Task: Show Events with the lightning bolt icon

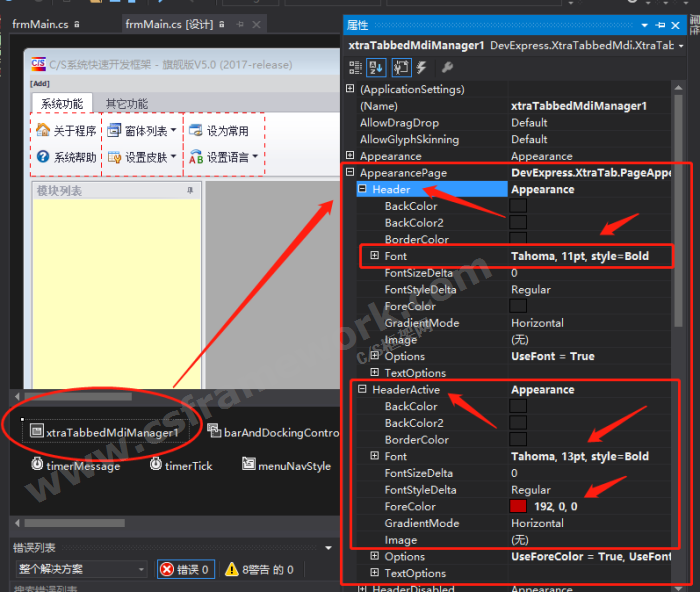Action: (x=421, y=67)
